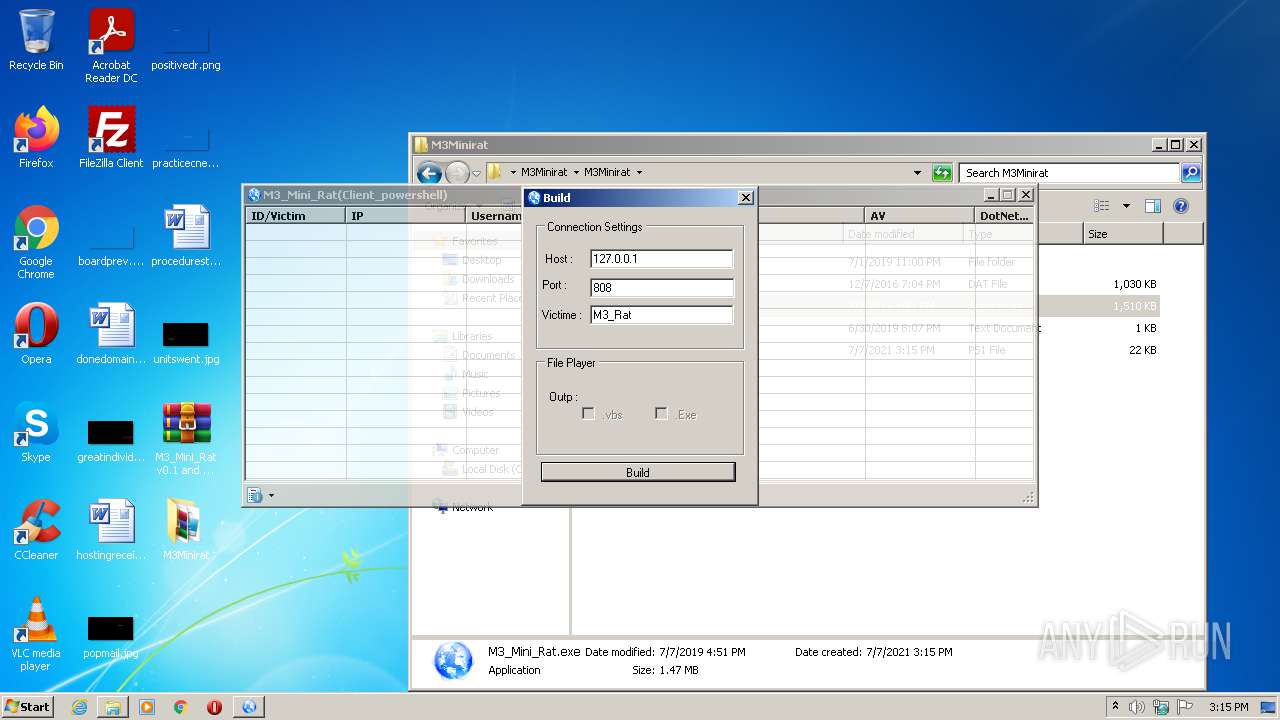
Task: Click the AV column header
Action: click(918, 216)
